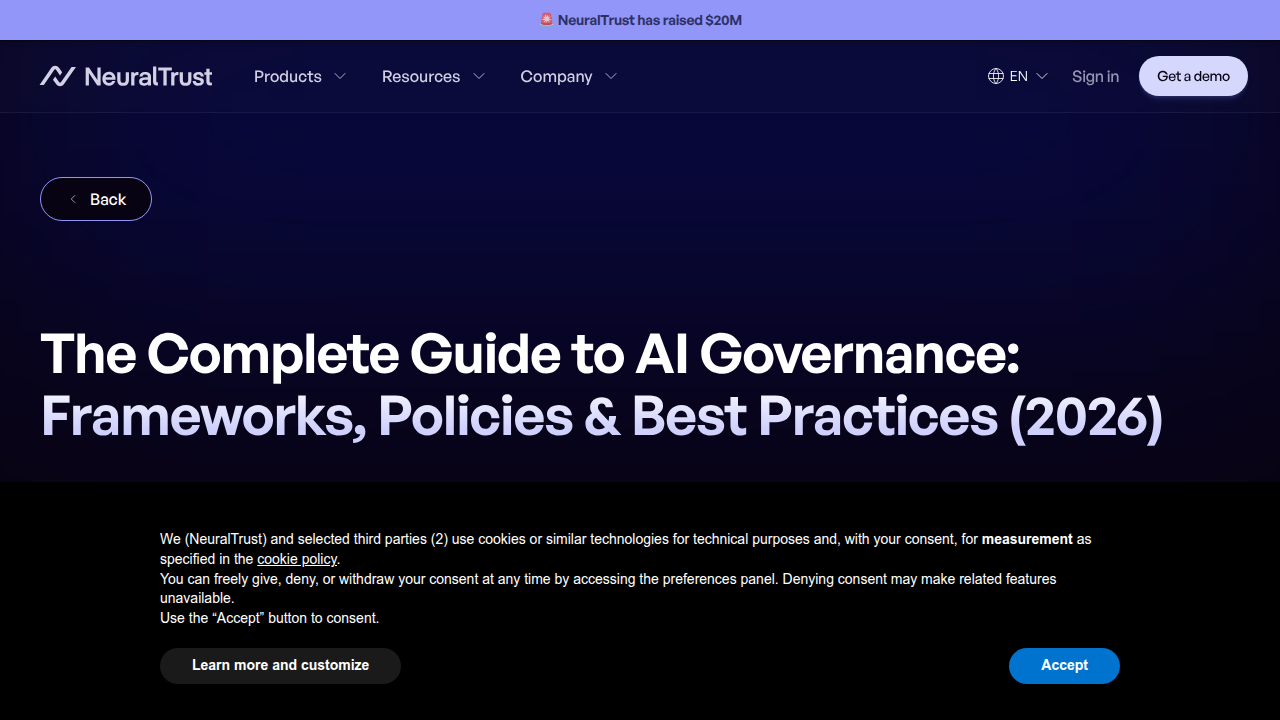Select the EN language label
The height and width of the screenshot is (720, 1280).
[x=1019, y=76]
